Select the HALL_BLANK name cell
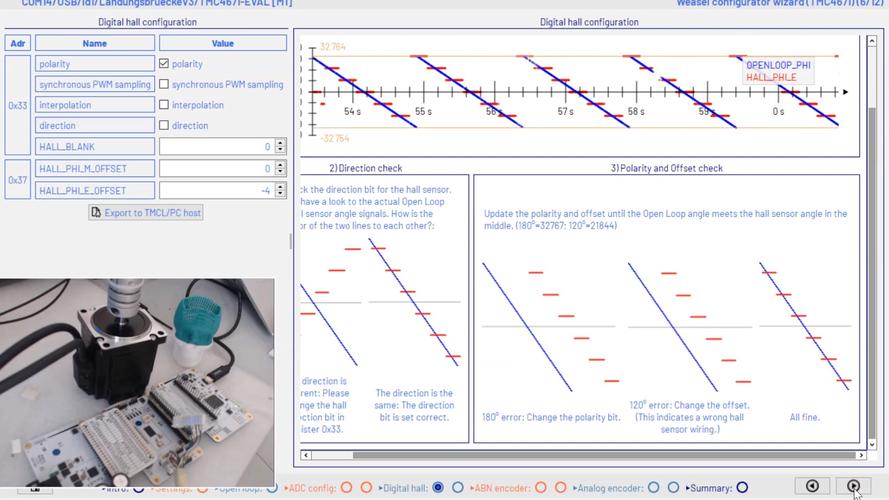The image size is (889, 500). tap(95, 146)
